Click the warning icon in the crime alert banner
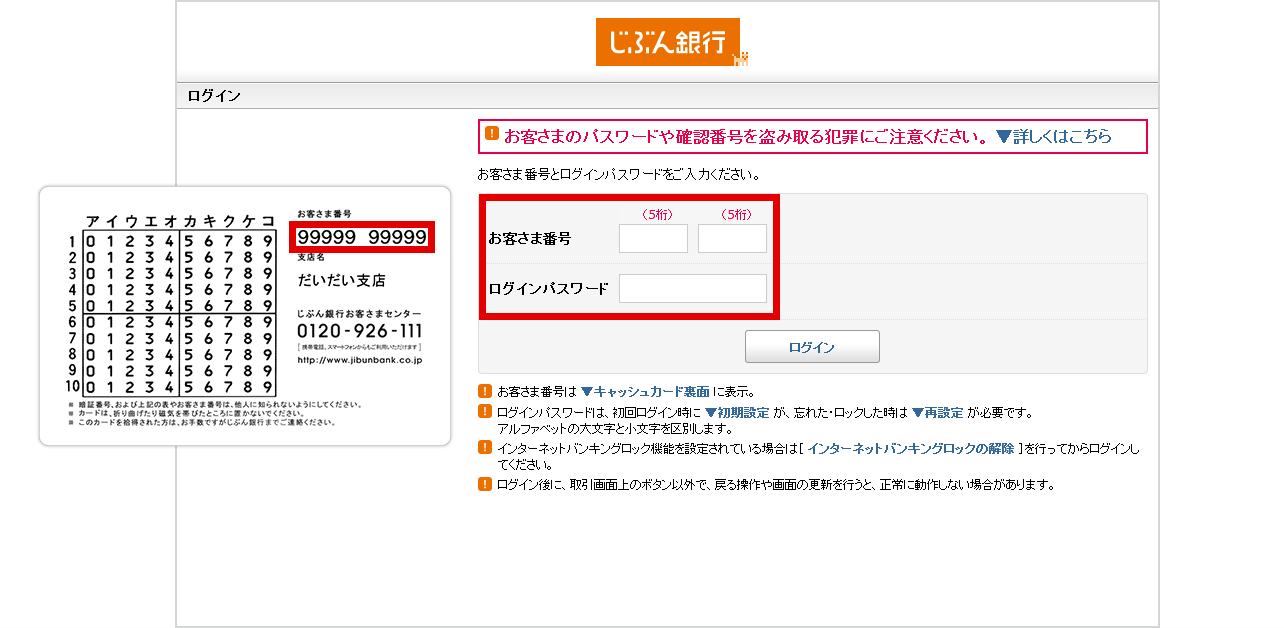The height and width of the screenshot is (628, 1284). pos(492,134)
